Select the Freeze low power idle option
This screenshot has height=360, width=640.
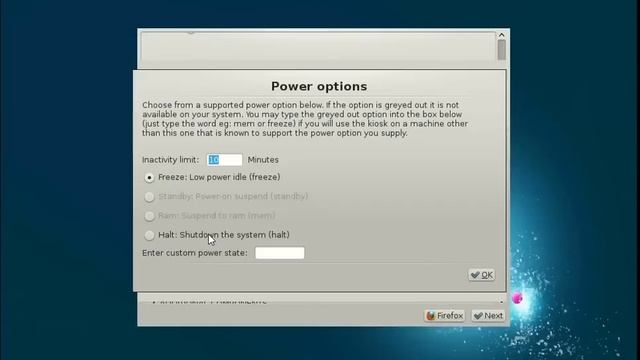click(149, 178)
